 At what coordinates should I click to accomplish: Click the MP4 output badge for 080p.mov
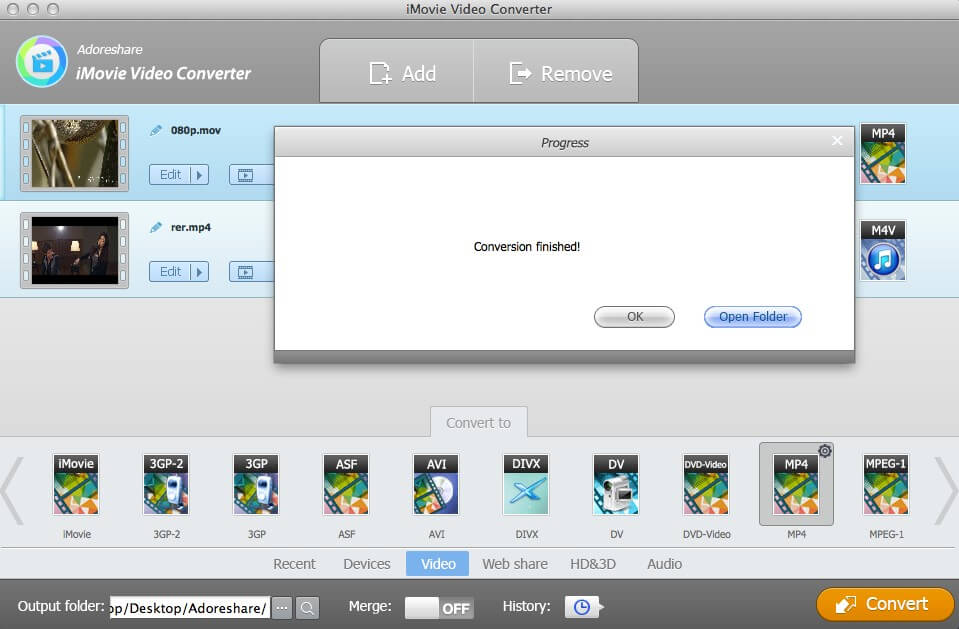coord(883,154)
